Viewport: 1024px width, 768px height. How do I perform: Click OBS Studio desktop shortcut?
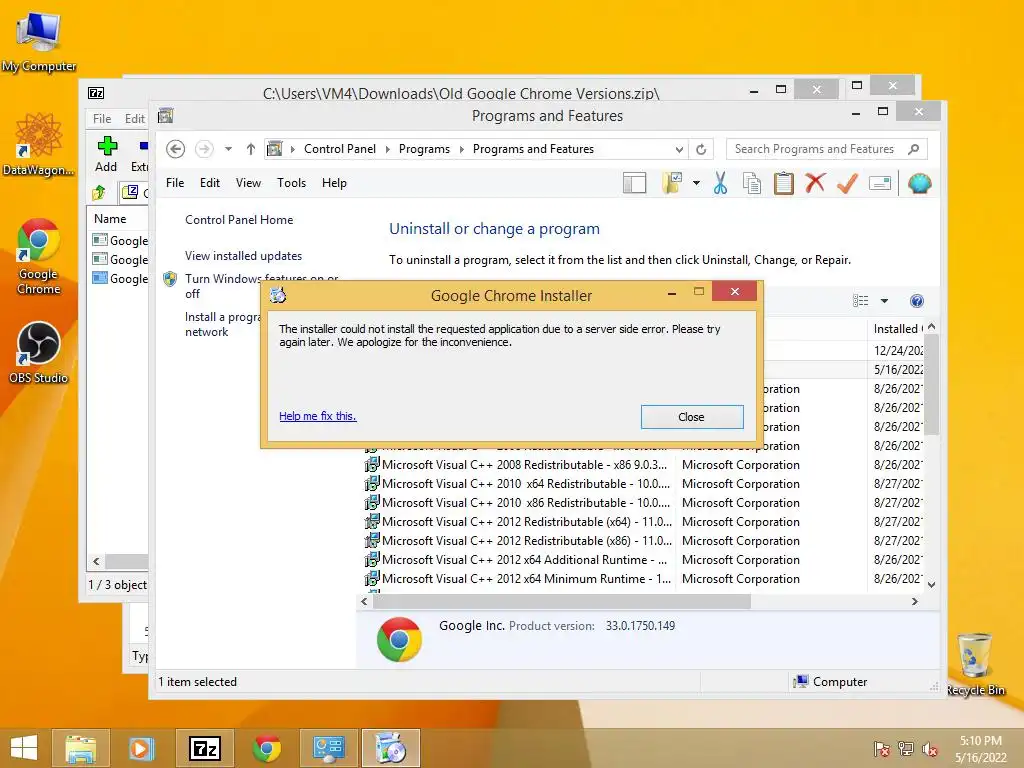pos(39,353)
